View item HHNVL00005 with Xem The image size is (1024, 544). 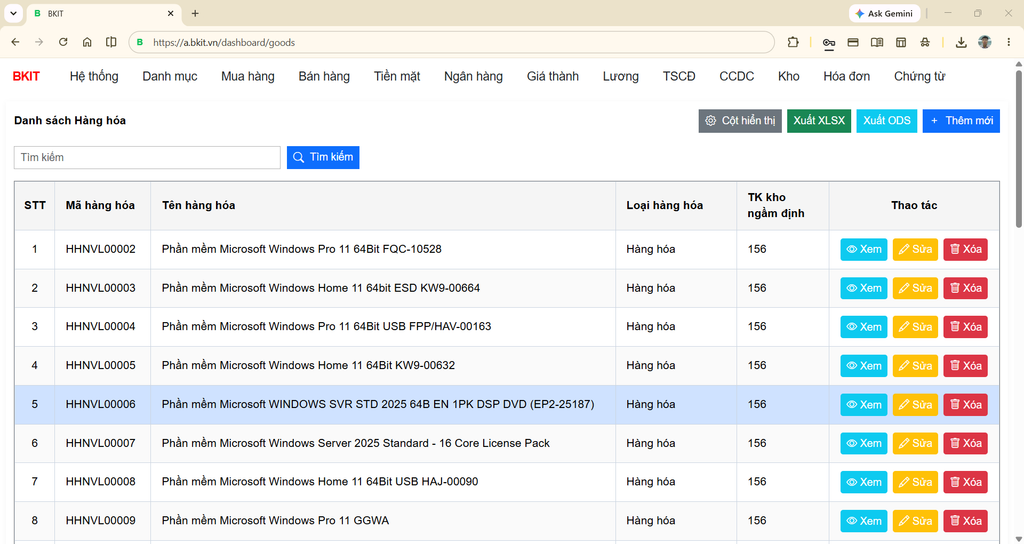863,366
